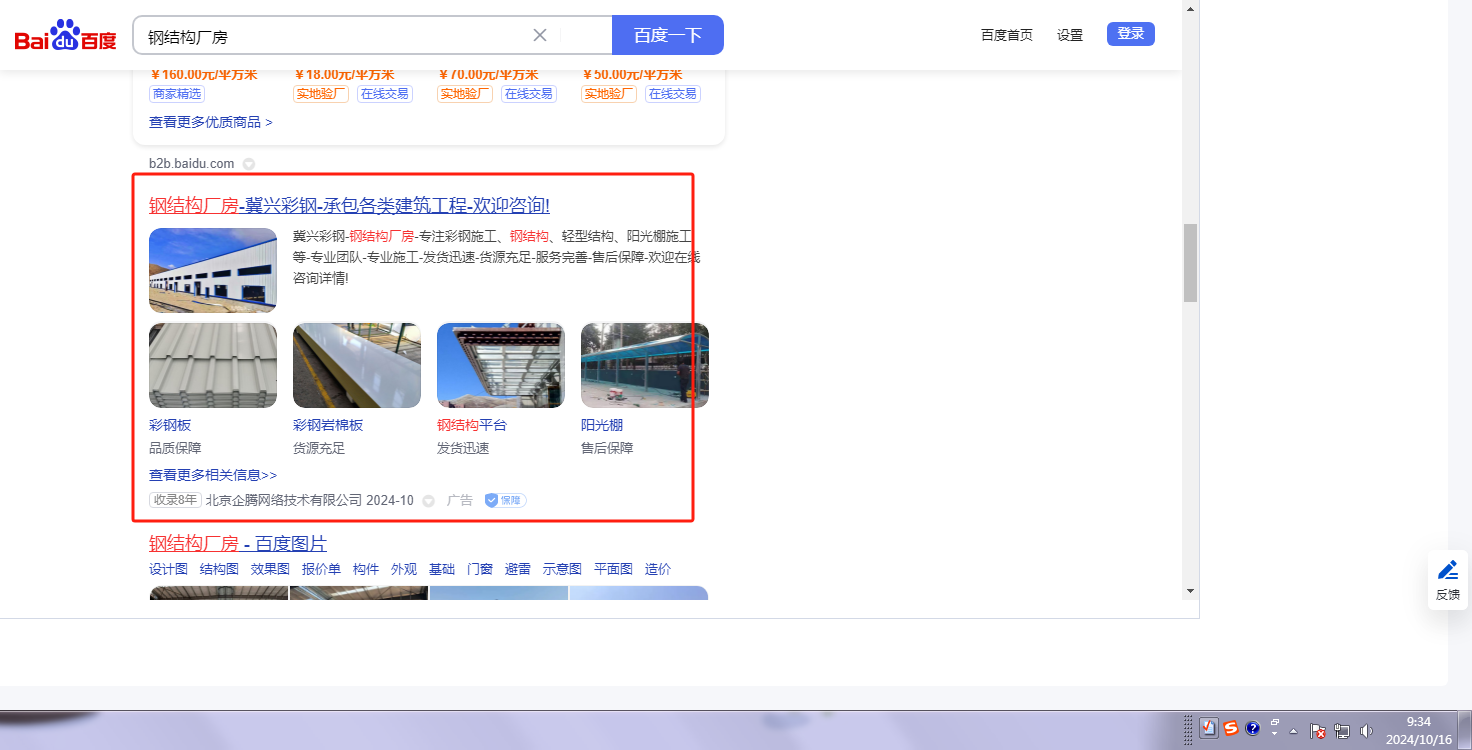Select the 报价单 image category

[321, 569]
